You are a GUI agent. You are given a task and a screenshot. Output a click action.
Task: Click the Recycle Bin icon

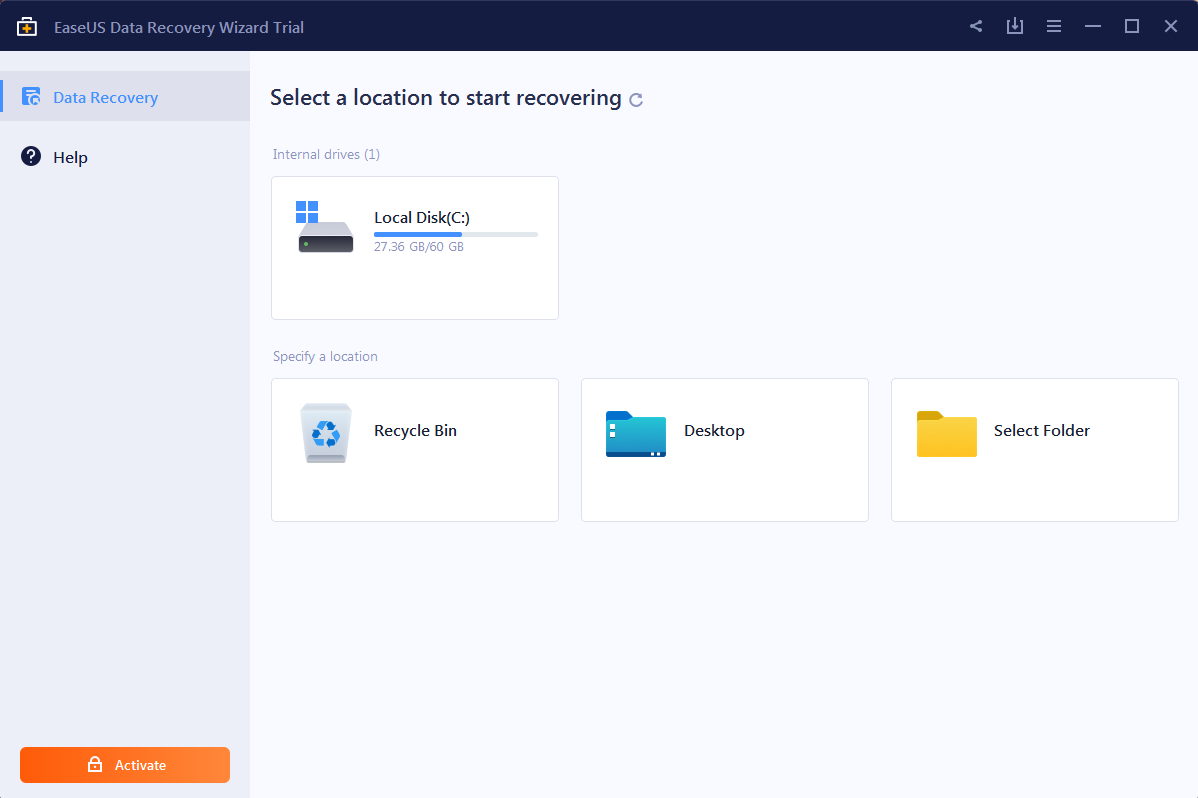[325, 433]
